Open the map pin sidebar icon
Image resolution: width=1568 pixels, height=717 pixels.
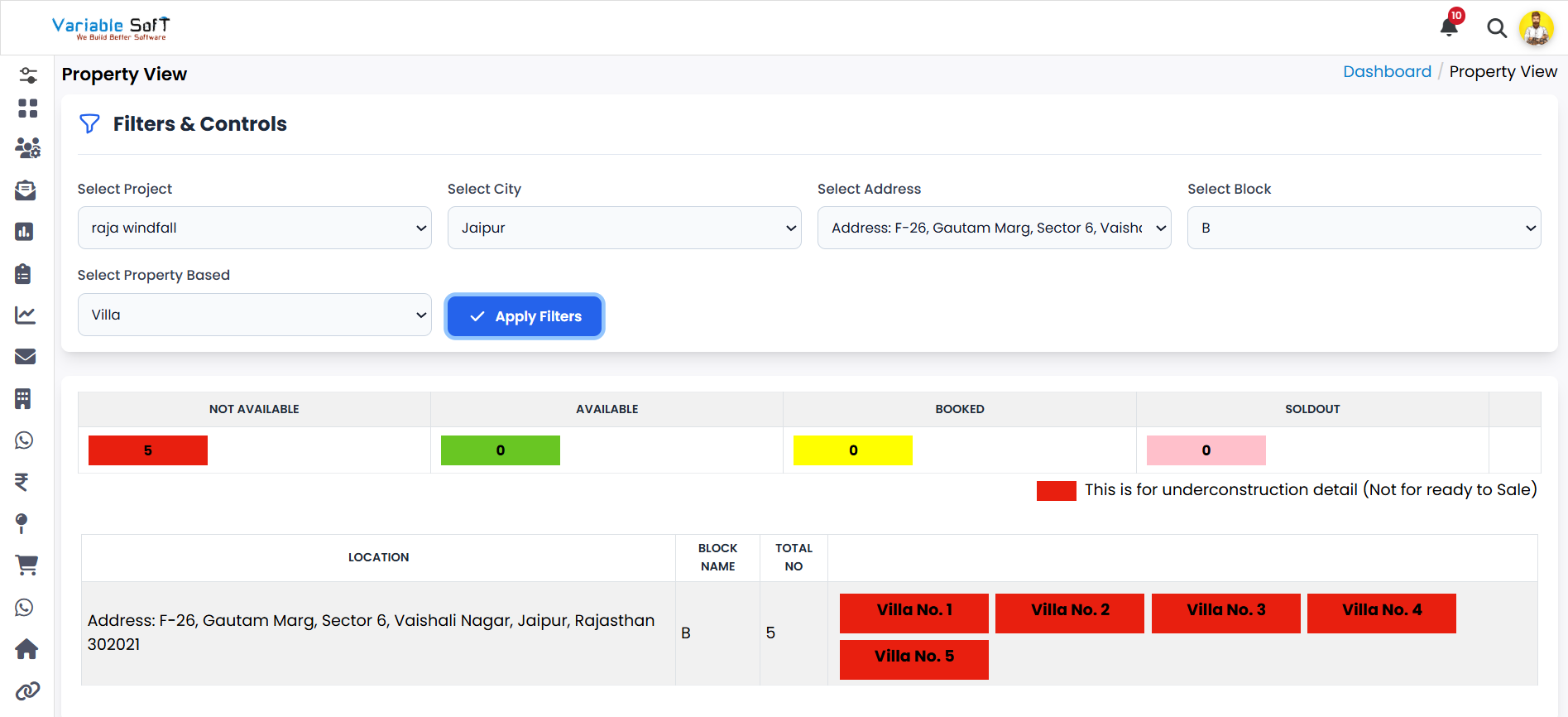pos(22,523)
